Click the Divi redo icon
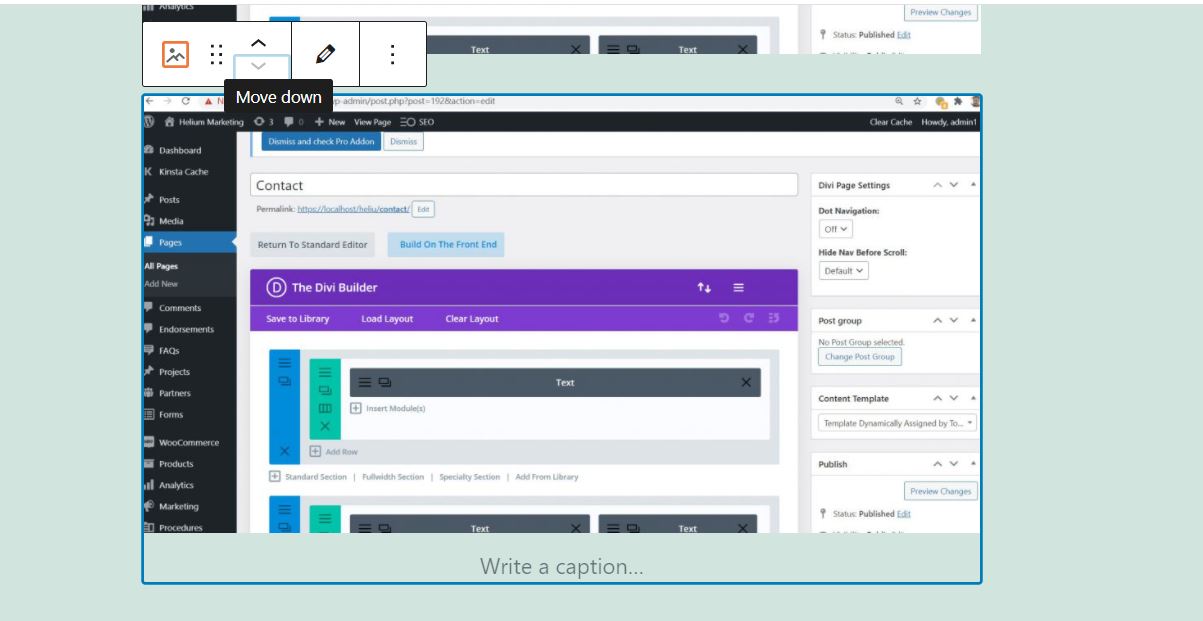The height and width of the screenshot is (621, 1203). tap(749, 319)
